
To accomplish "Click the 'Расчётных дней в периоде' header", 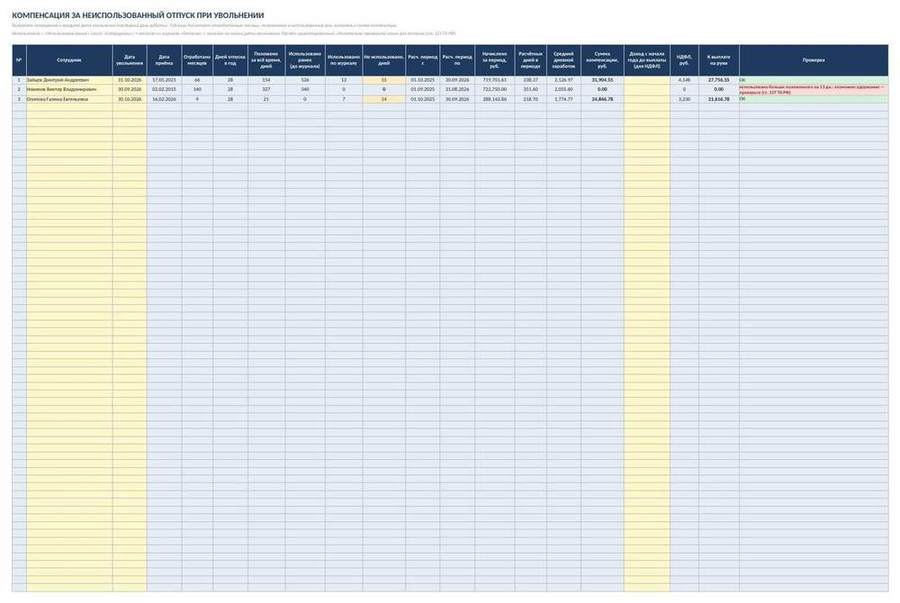I will pyautogui.click(x=531, y=60).
